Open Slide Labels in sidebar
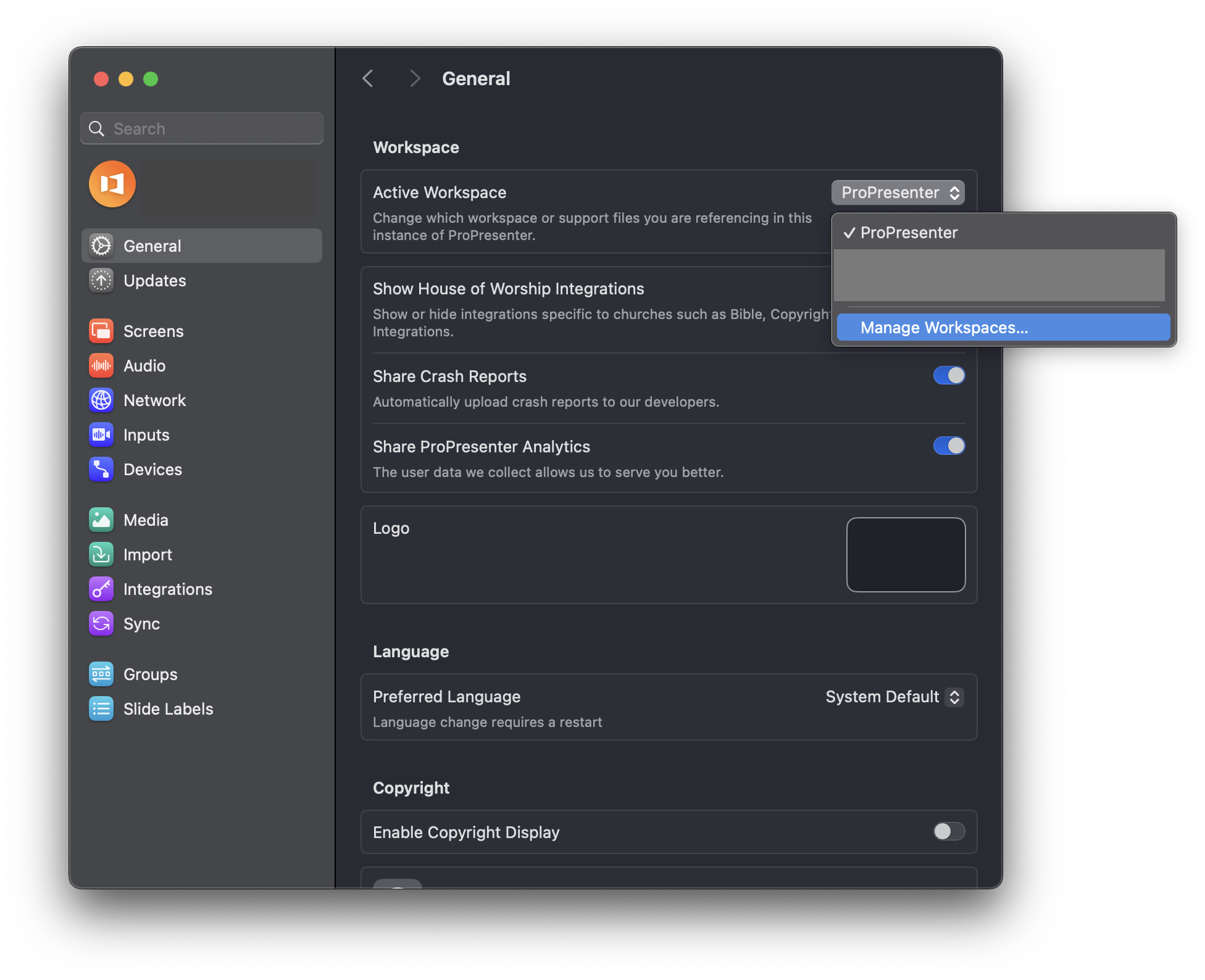The image size is (1205, 980). coord(168,709)
